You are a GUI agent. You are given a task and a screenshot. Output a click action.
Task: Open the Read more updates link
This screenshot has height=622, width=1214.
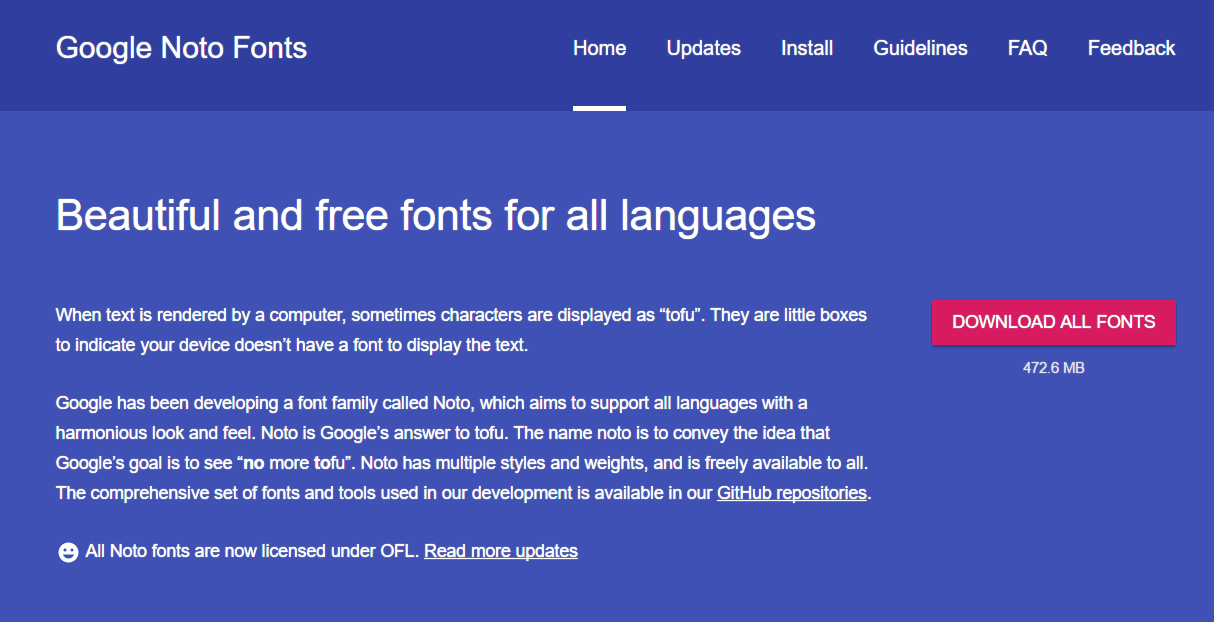pos(500,551)
